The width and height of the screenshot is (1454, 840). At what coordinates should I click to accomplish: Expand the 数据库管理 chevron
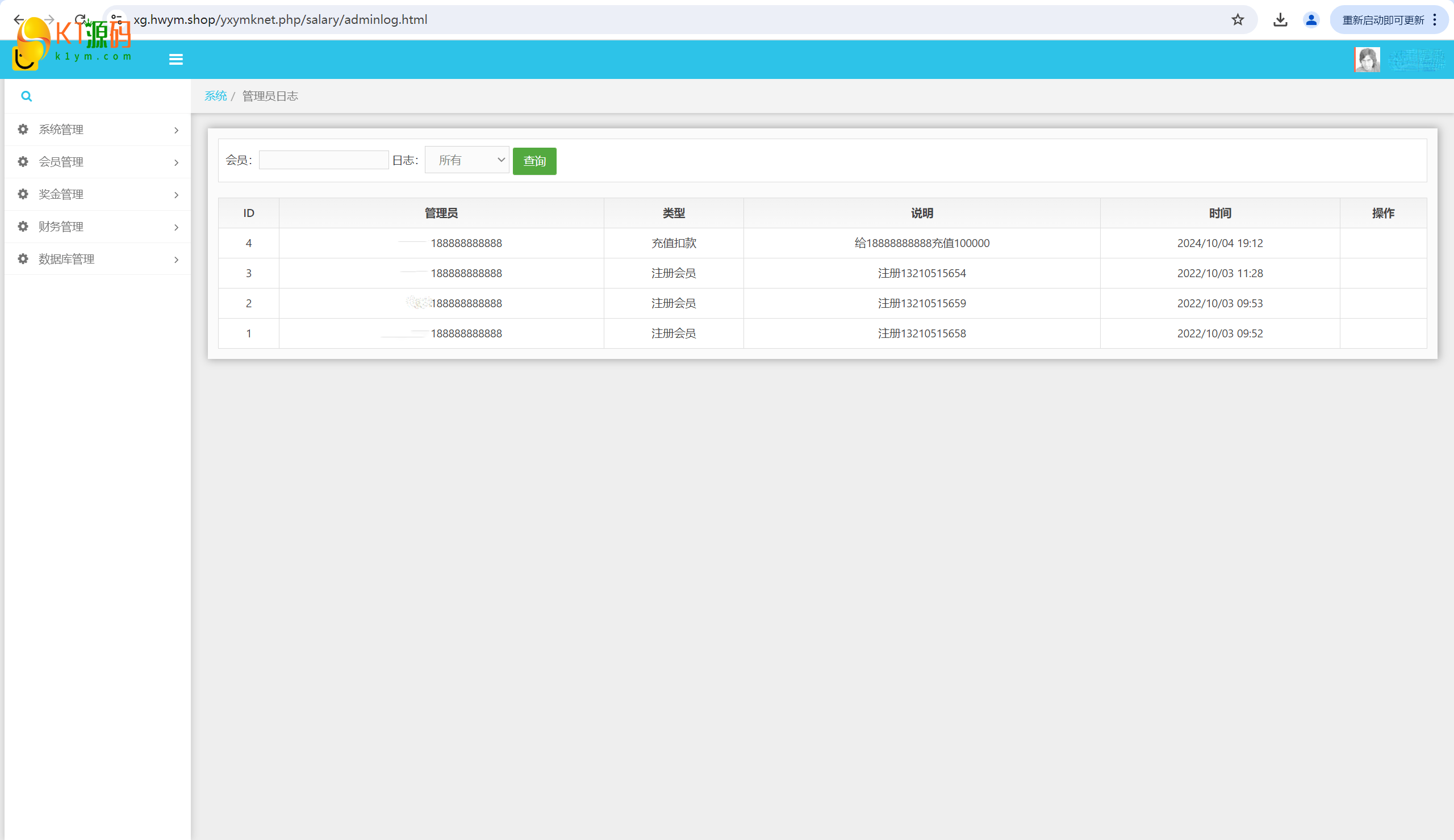click(x=177, y=259)
